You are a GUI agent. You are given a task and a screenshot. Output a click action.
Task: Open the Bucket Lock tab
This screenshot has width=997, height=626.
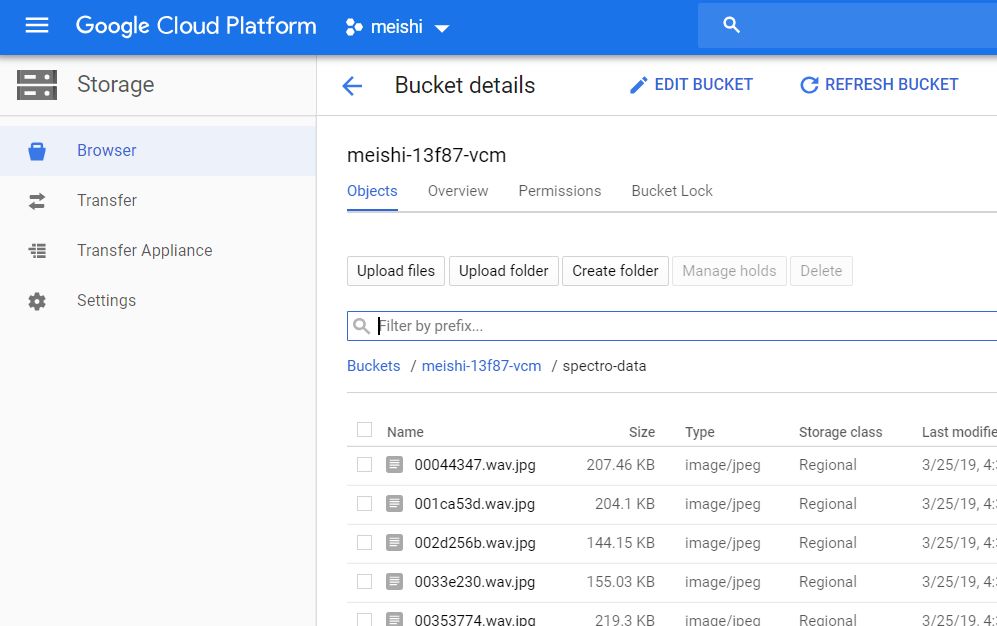[672, 191]
